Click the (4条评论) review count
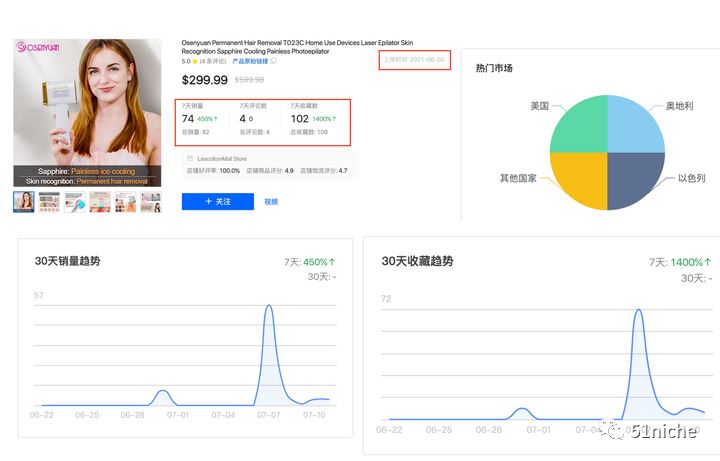Viewport: 720px width, 461px height. [x=213, y=61]
